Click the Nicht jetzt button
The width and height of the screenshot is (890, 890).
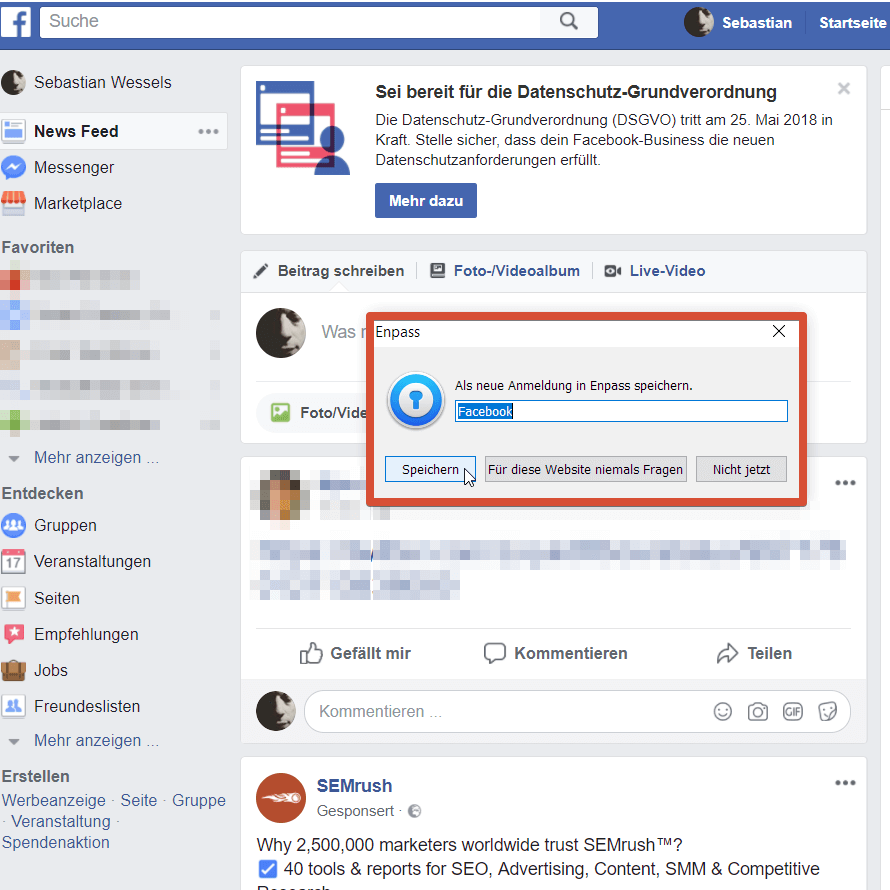coord(741,469)
